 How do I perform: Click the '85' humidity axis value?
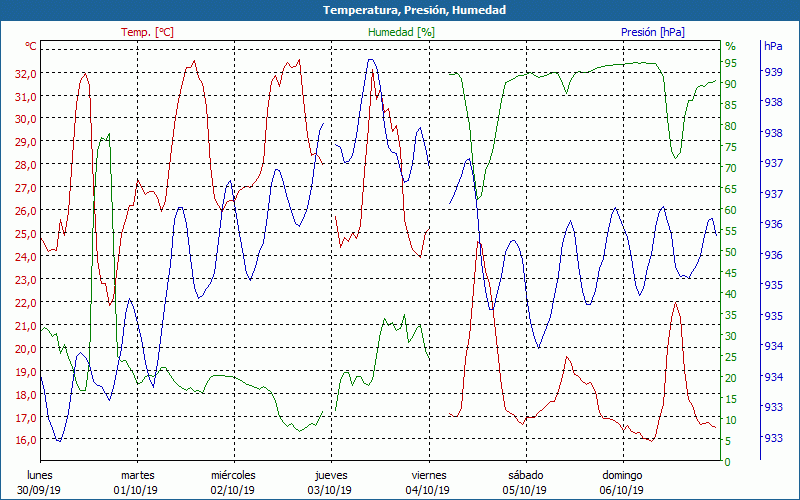click(x=731, y=105)
